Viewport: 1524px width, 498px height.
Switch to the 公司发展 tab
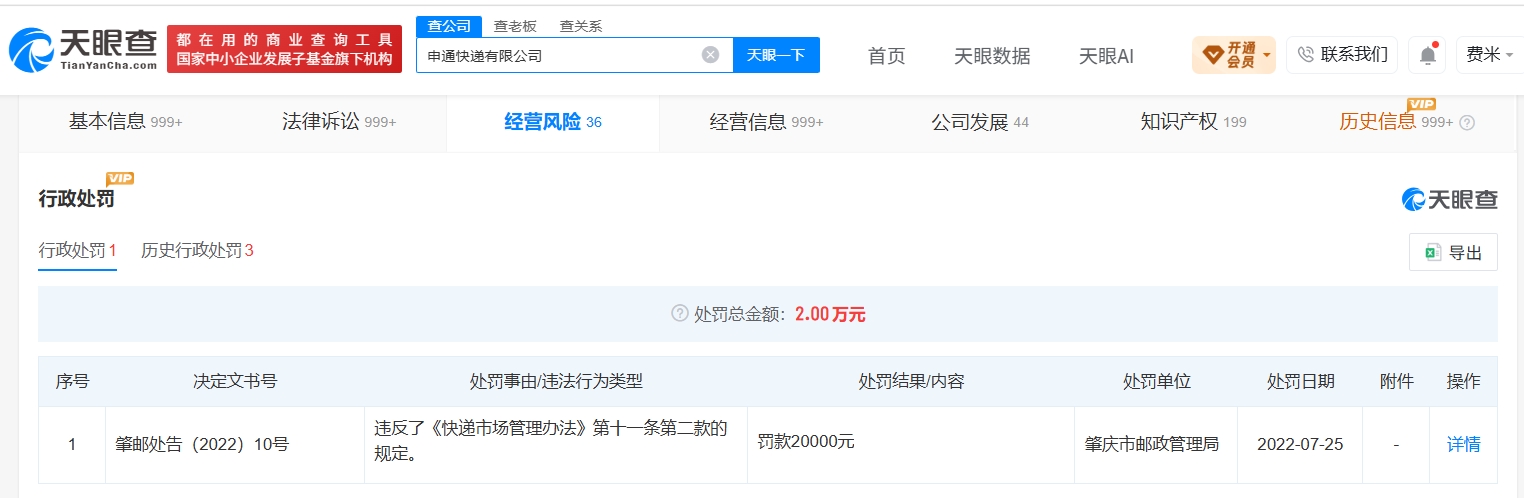pos(980,122)
